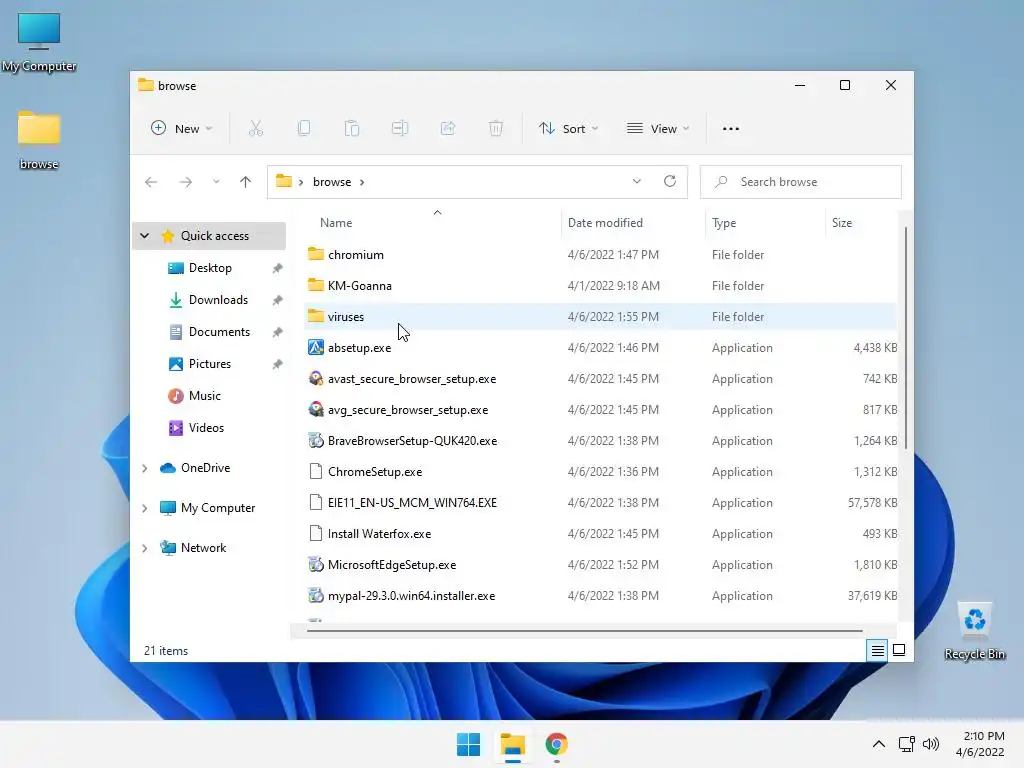Select BraveBrowserSetup-QUK420.exe
Image resolution: width=1024 pixels, height=768 pixels.
click(601, 441)
